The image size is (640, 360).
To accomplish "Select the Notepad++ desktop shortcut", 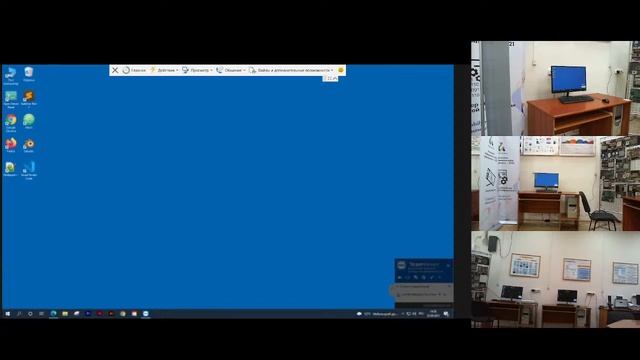I will [x=11, y=169].
